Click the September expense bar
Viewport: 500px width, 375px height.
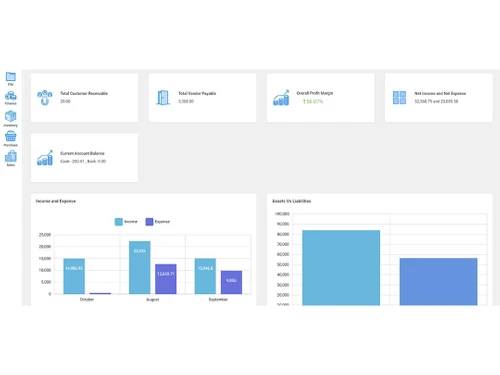(231, 282)
